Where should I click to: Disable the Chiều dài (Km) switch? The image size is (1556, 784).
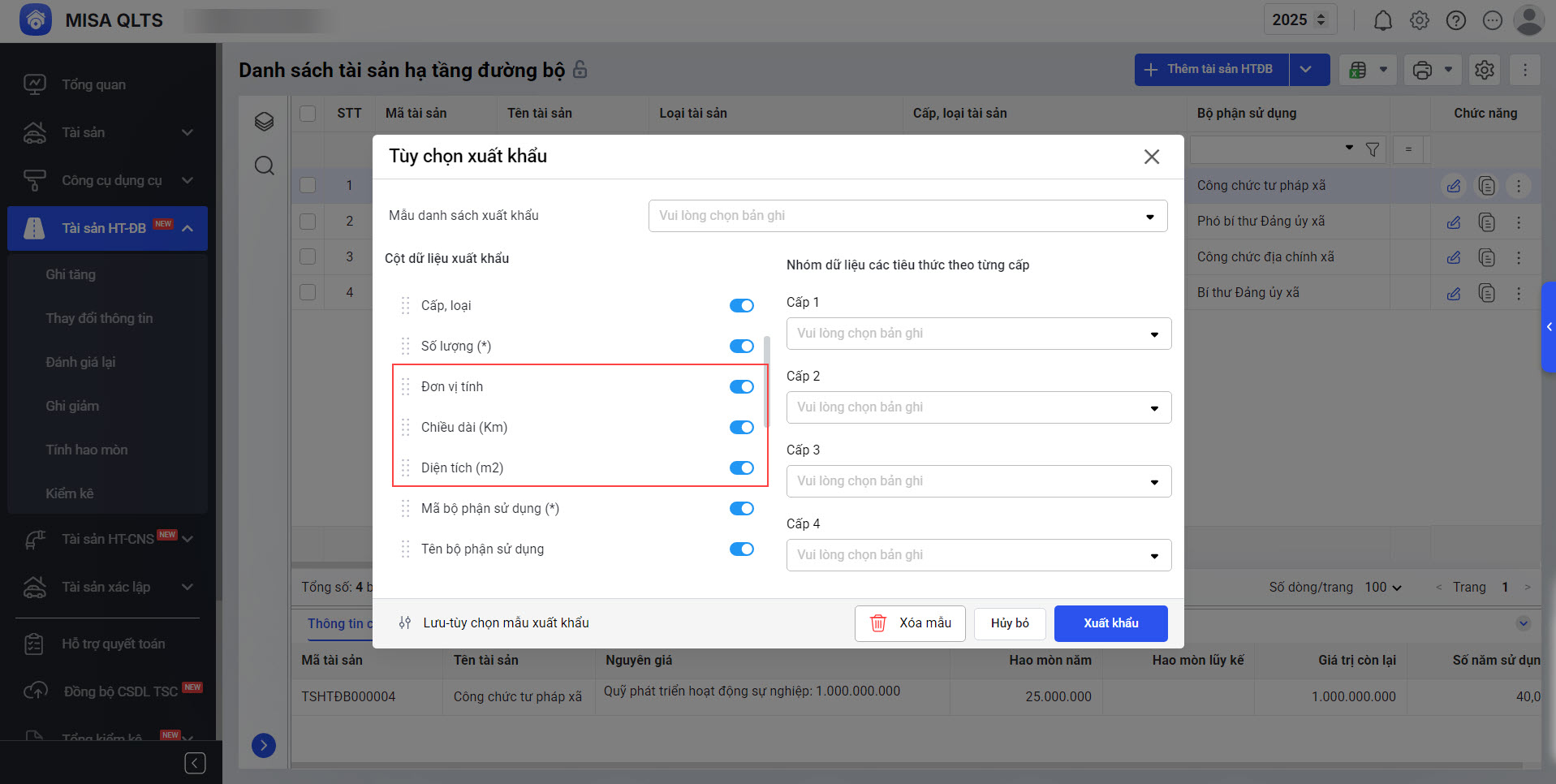[x=741, y=428]
